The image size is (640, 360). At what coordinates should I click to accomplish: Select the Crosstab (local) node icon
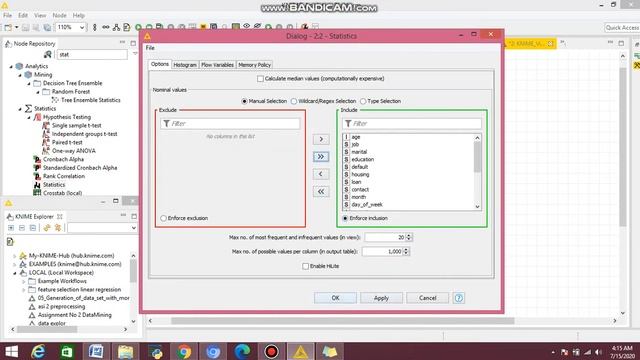tap(37, 193)
